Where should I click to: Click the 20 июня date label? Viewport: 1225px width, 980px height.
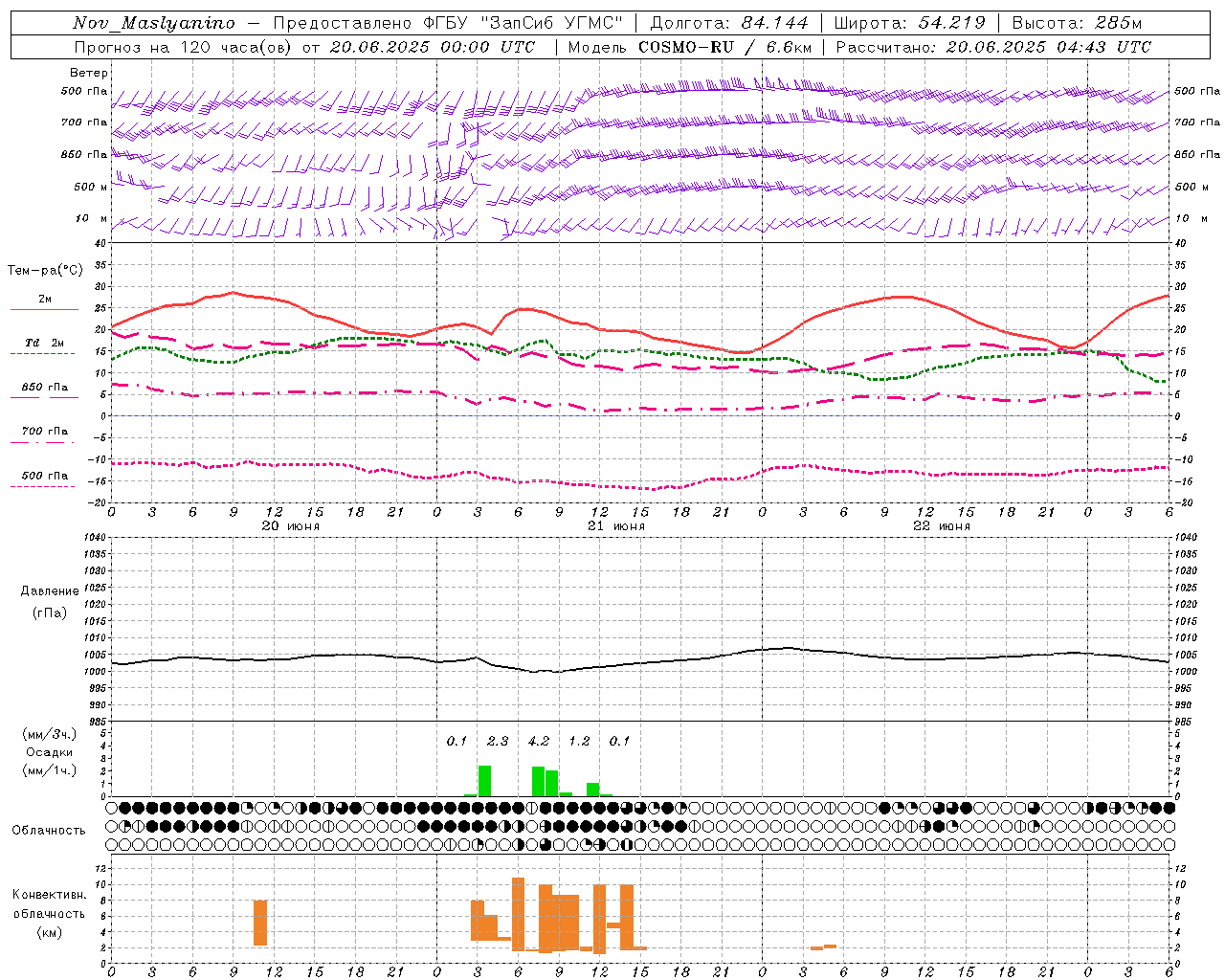point(290,526)
